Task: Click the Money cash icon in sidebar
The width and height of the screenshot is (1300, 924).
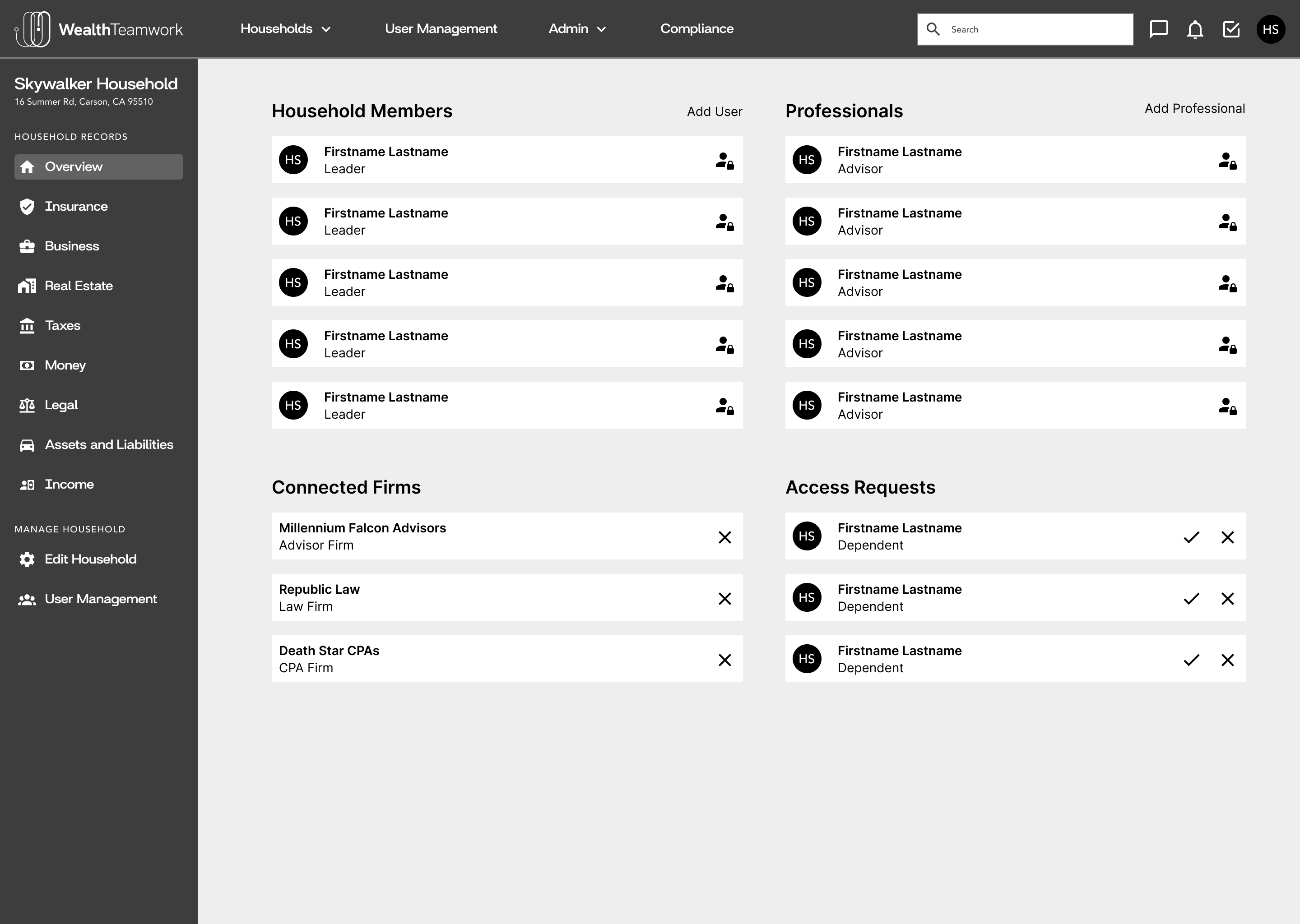Action: coord(27,365)
